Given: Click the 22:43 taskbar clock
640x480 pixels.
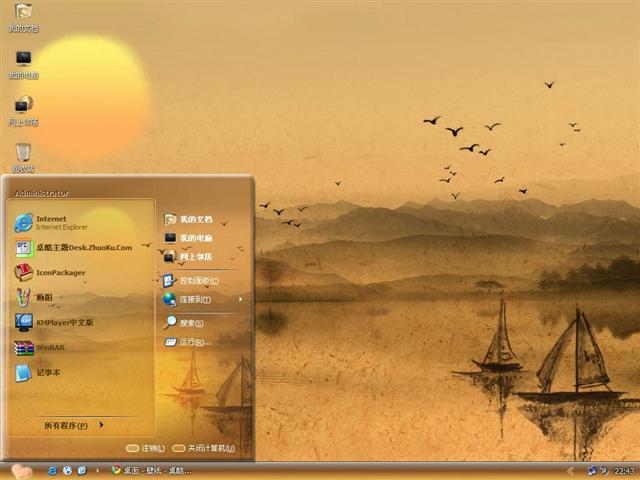Looking at the screenshot, I should (x=624, y=471).
